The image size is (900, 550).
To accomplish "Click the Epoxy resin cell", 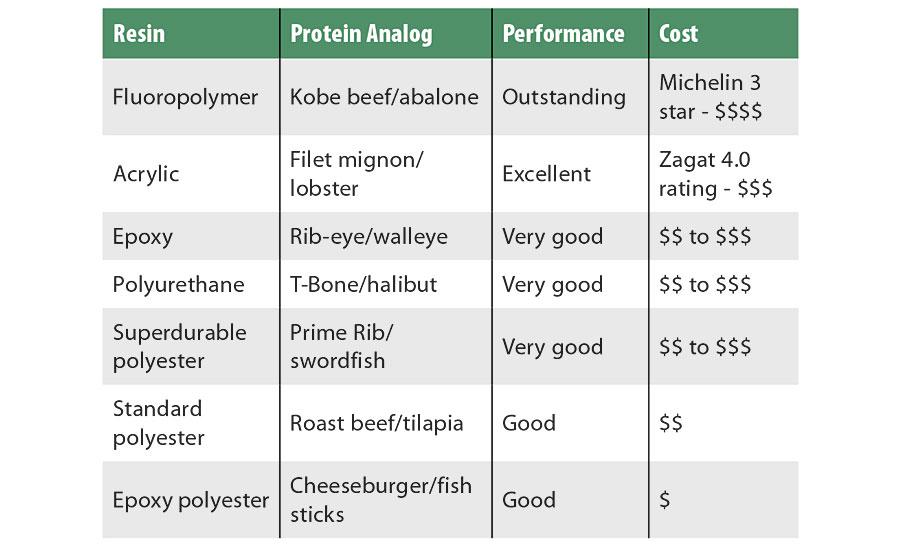I will coord(143,237).
